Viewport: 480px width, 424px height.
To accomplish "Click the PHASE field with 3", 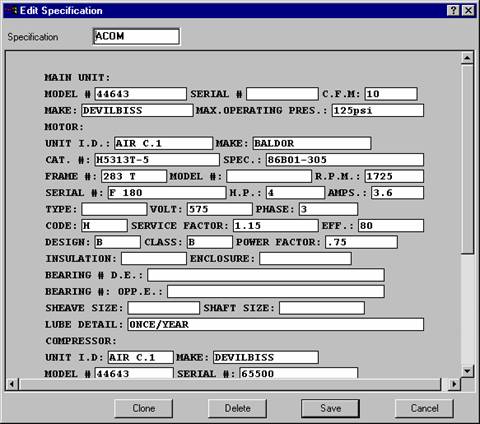I will pyautogui.click(x=328, y=209).
